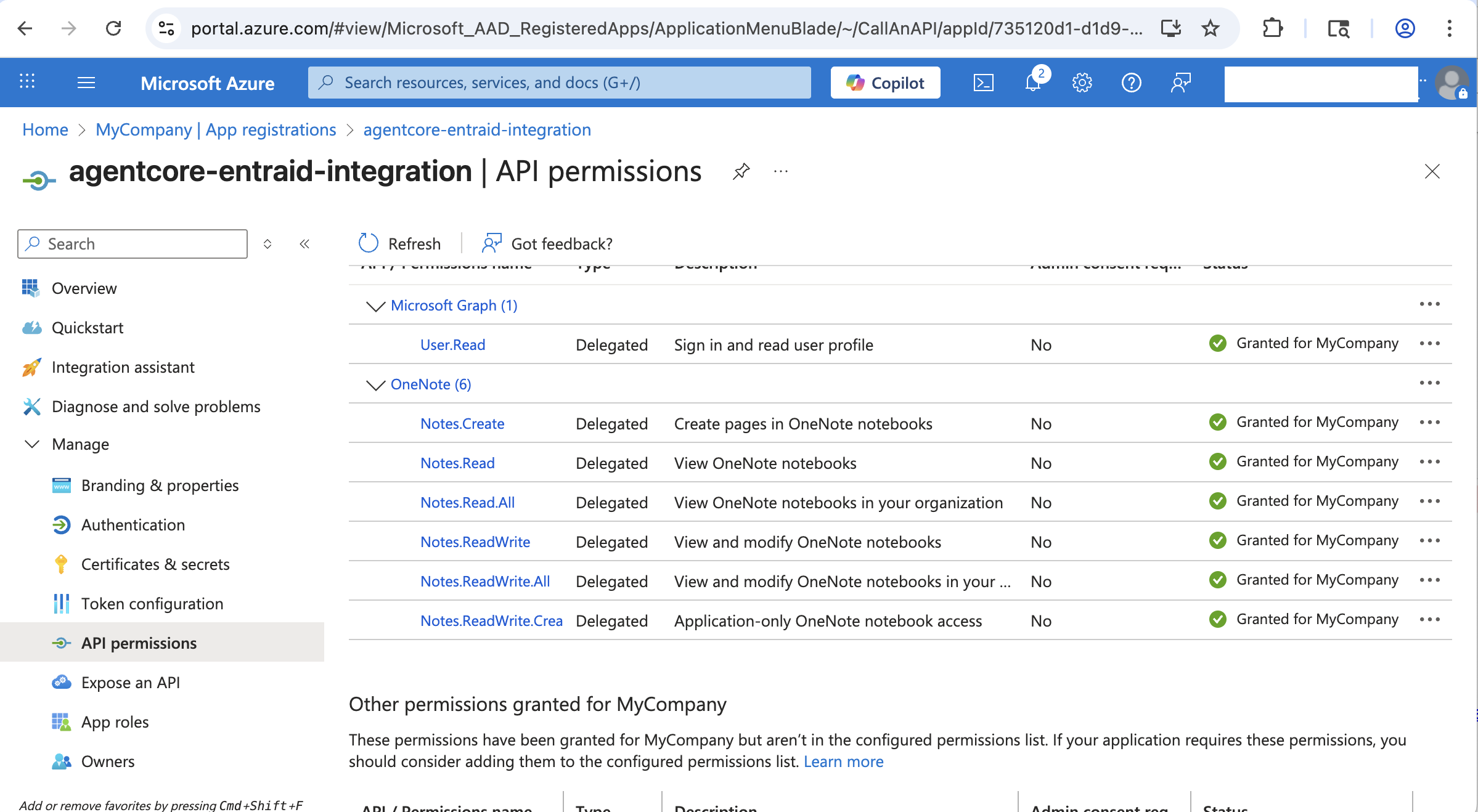Open ellipsis menu for Notes.Create row

pyautogui.click(x=1430, y=423)
